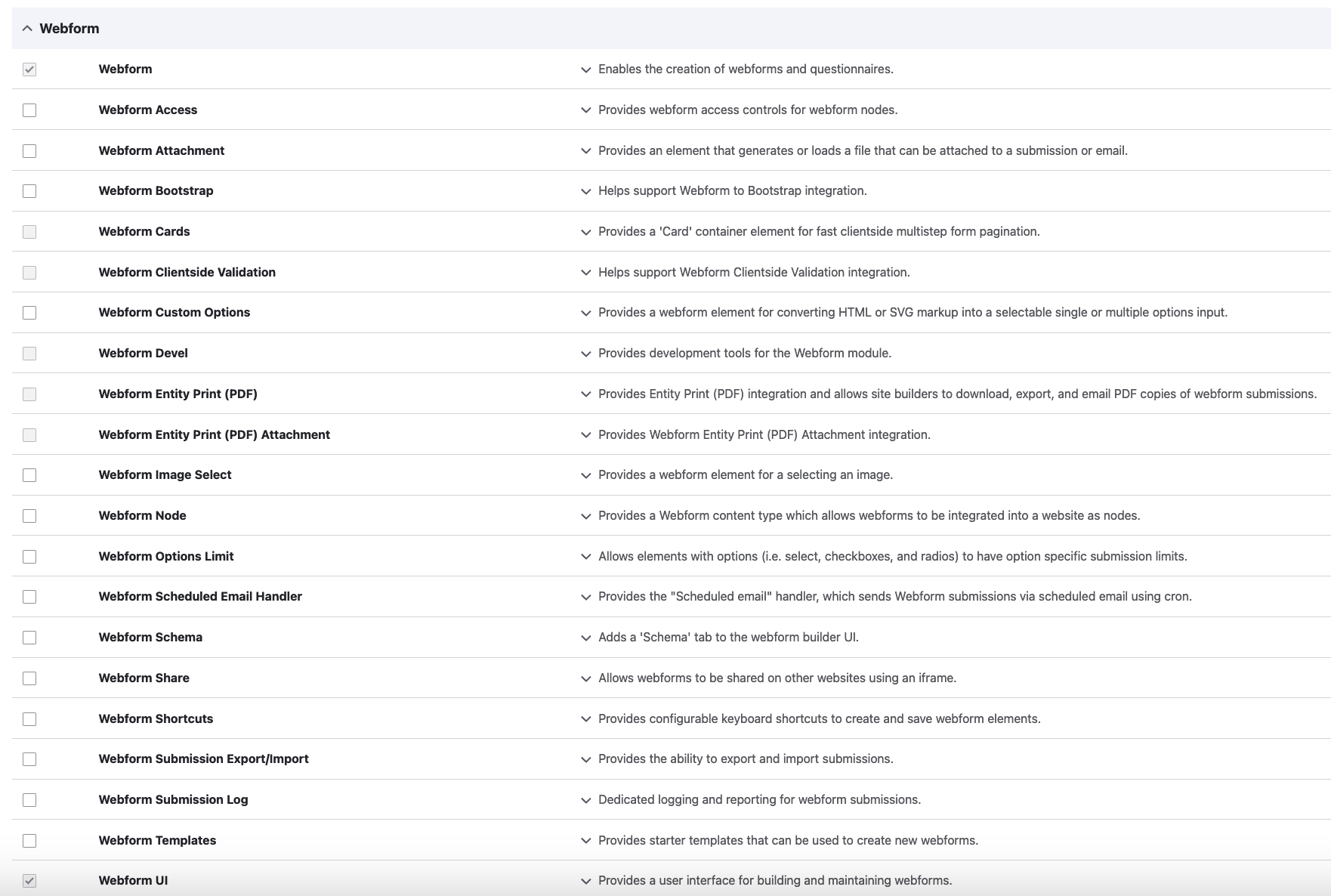This screenshot has height=896, width=1331.
Task: Enable the Webform Bootstrap checkbox
Action: 29,191
